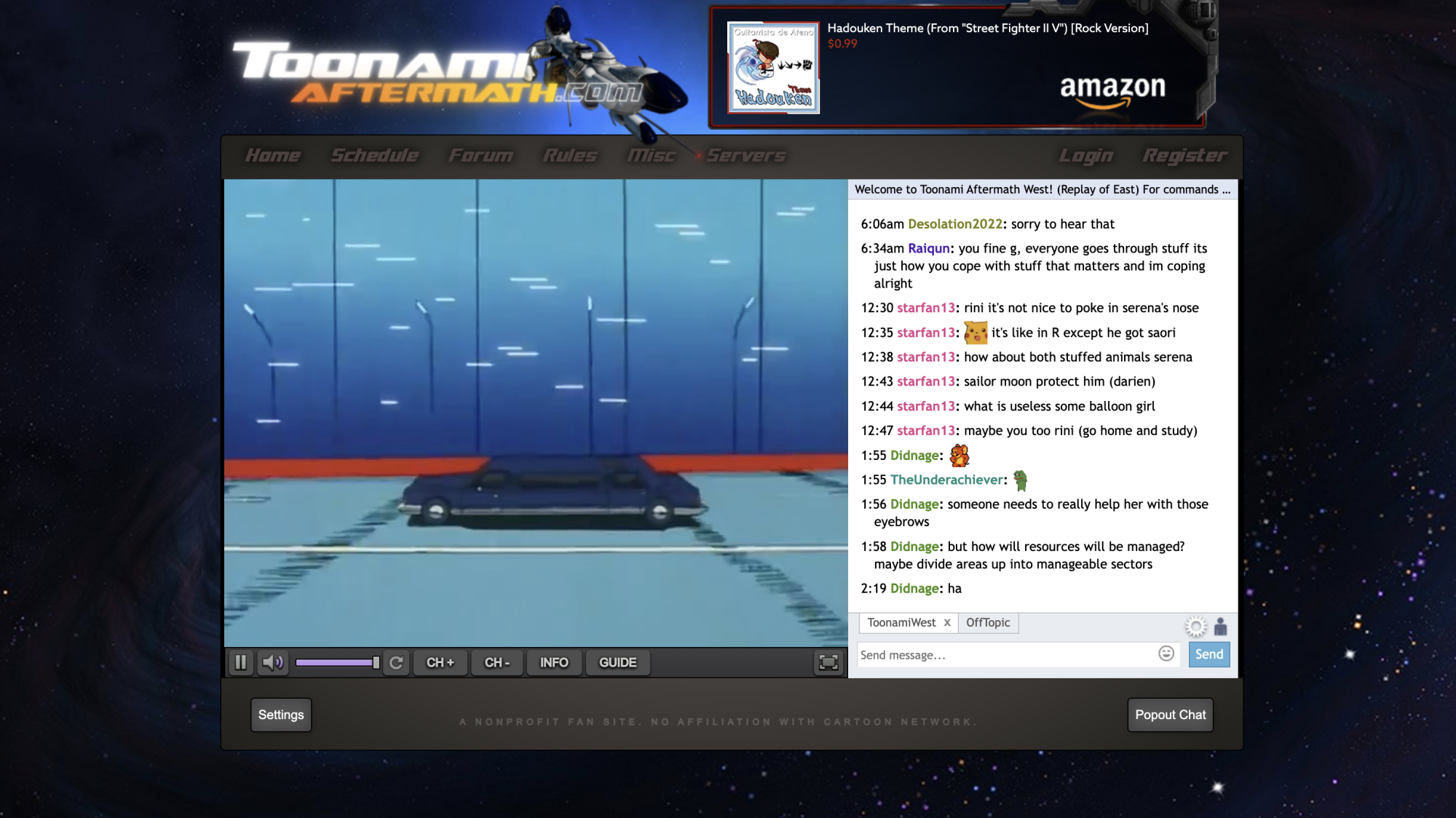Screen dimensions: 1456x818
Task: Click the Register link
Action: click(1184, 156)
